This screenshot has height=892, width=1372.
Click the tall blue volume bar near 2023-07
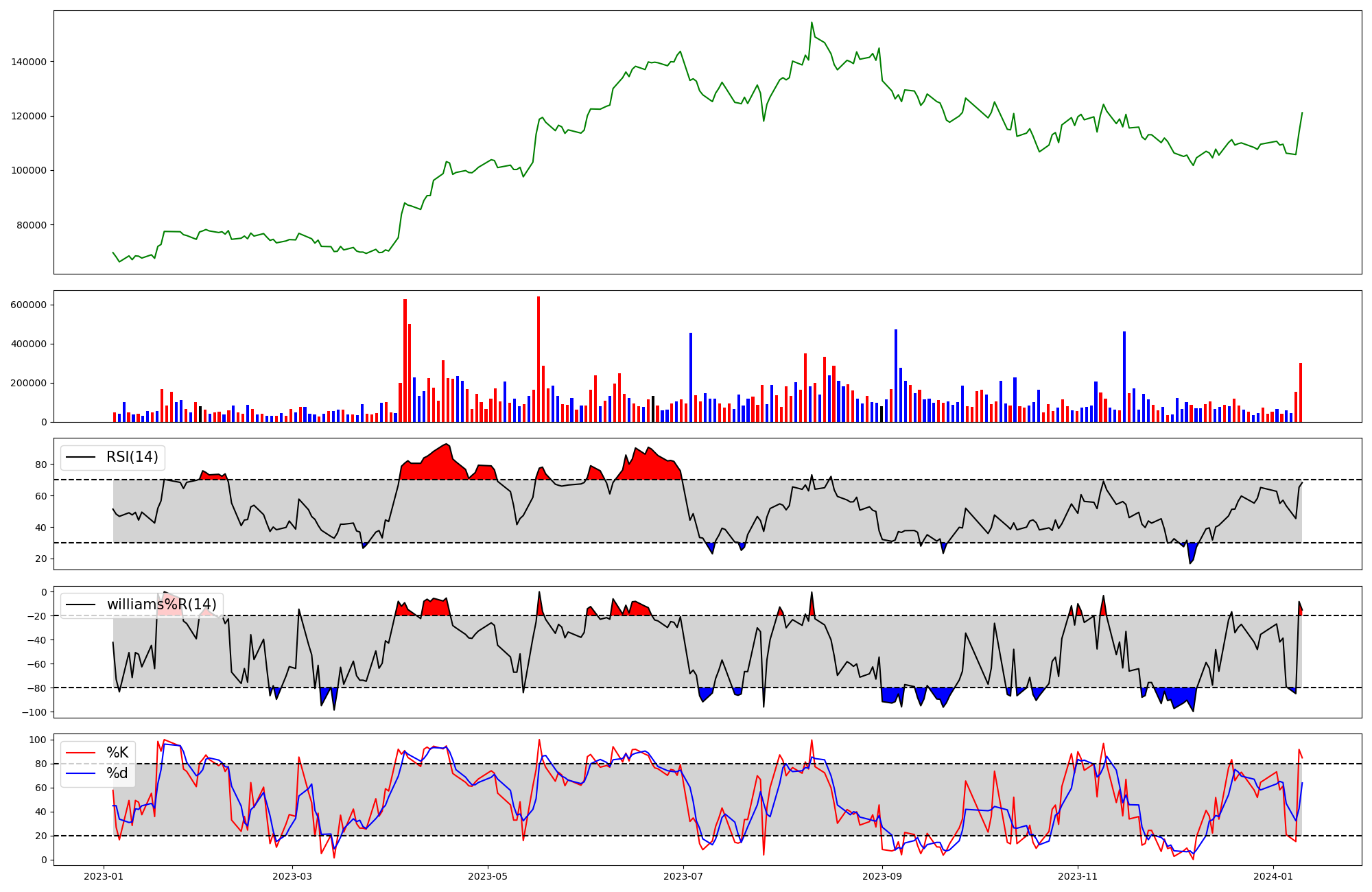691,377
